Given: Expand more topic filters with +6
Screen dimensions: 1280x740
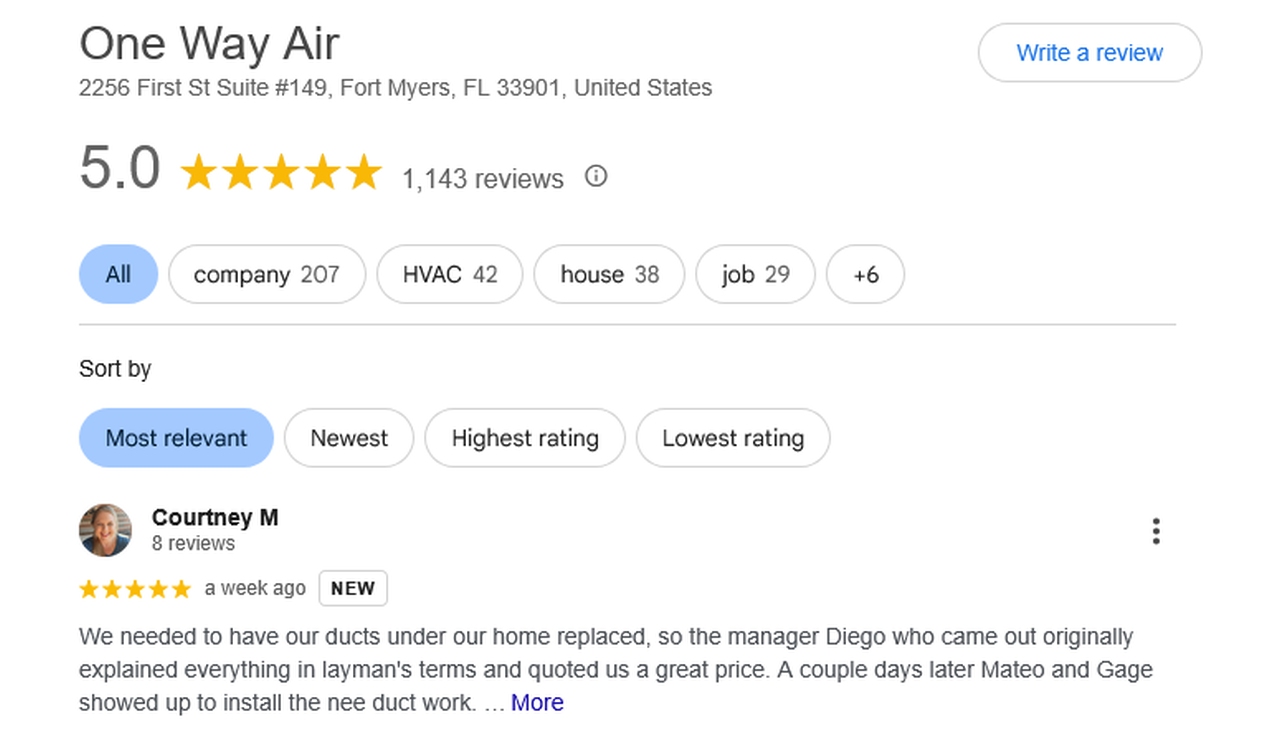Looking at the screenshot, I should [x=865, y=274].
